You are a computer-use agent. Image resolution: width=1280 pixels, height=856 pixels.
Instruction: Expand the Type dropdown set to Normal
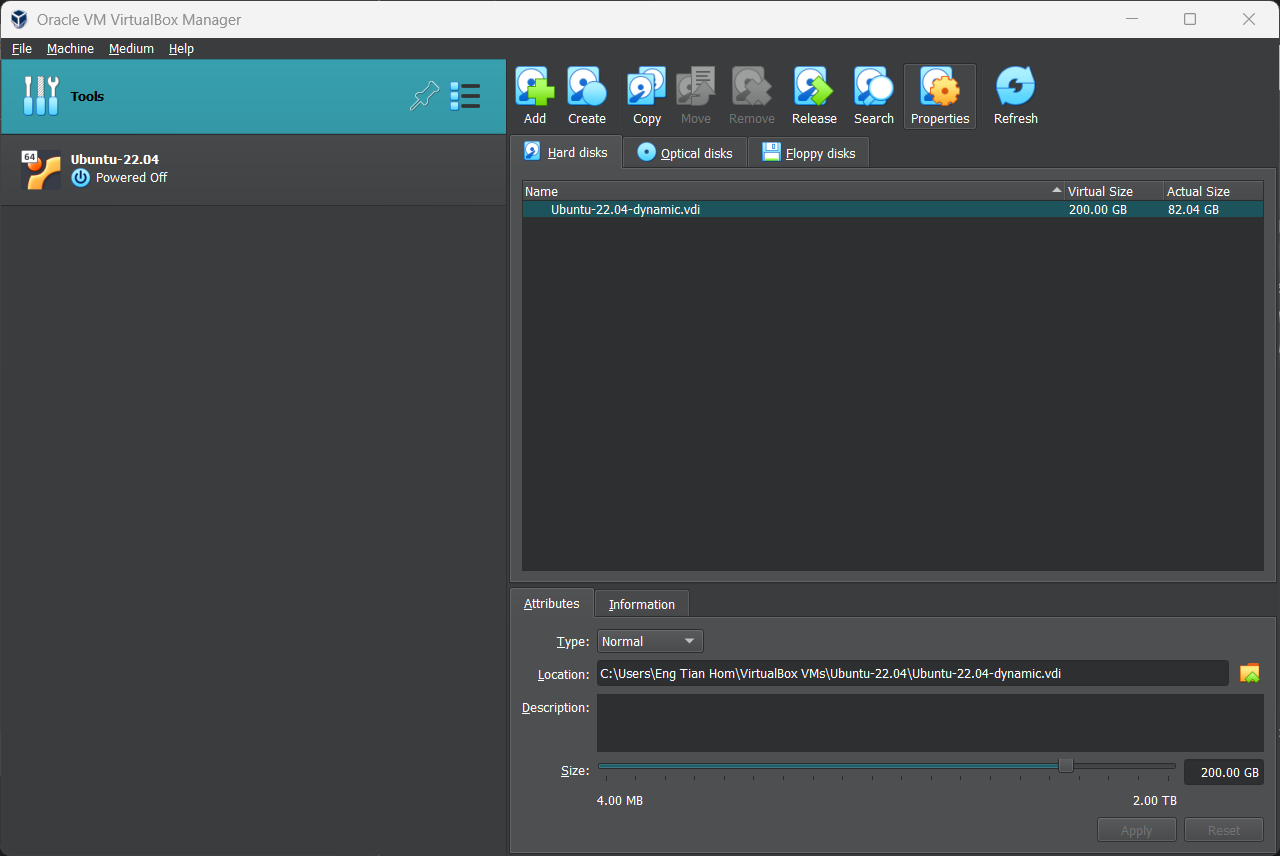(x=650, y=641)
